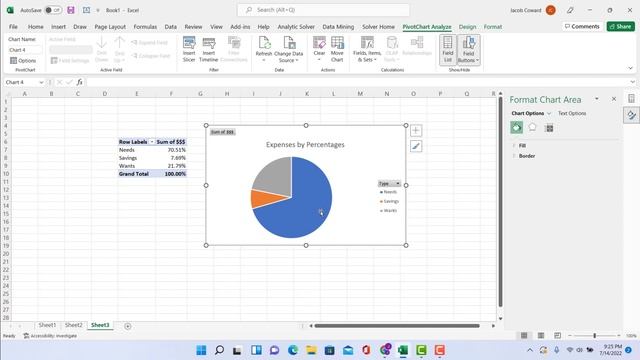Select Page Layout view in status bar
Screen dimensions: 640x360
541,336
